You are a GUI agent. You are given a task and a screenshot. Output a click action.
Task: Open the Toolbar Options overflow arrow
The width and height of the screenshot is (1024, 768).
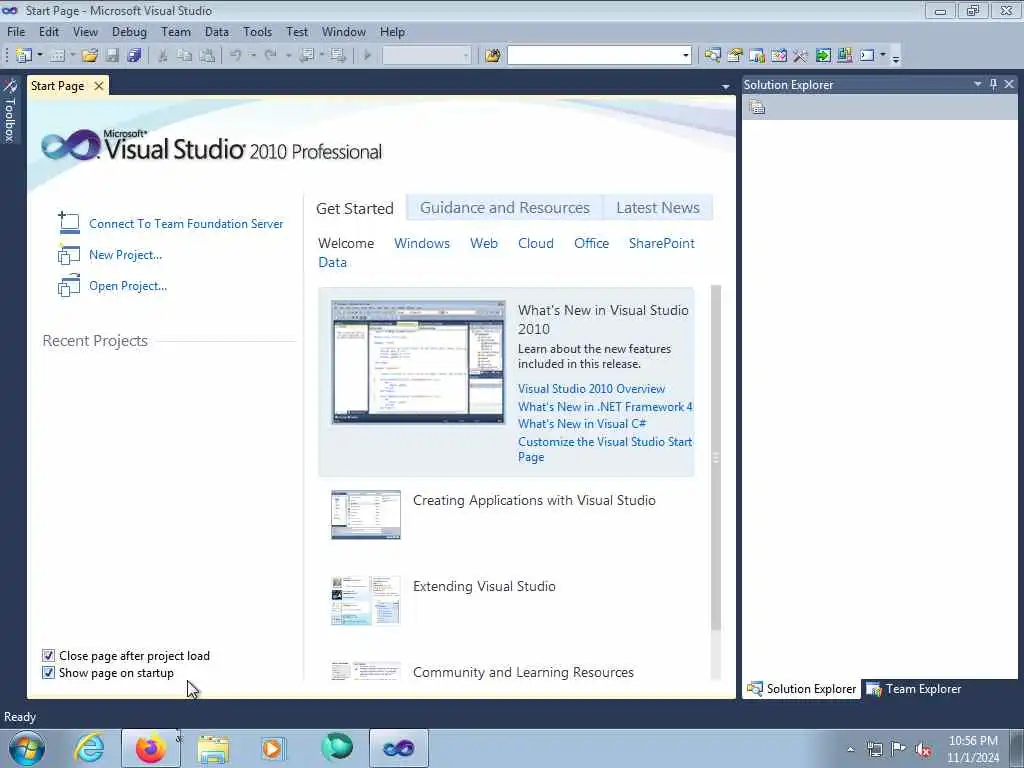(x=896, y=57)
